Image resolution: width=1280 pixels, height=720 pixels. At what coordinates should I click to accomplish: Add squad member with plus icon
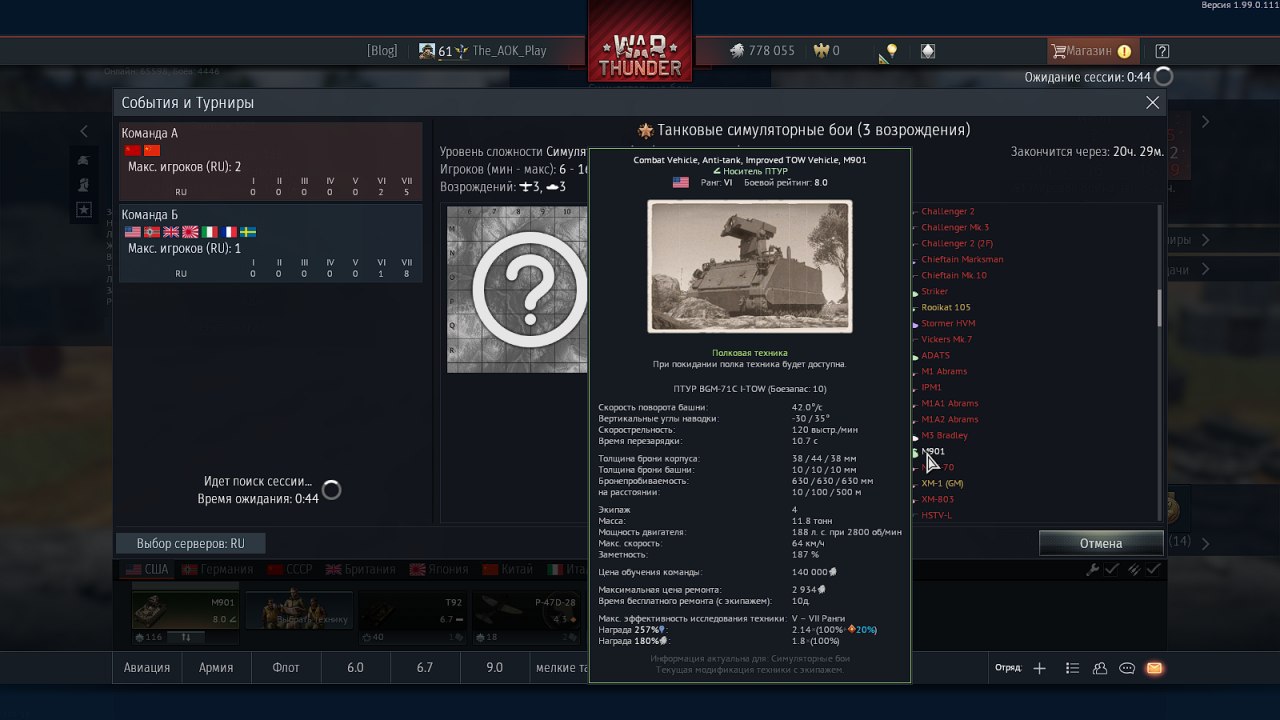click(1040, 668)
